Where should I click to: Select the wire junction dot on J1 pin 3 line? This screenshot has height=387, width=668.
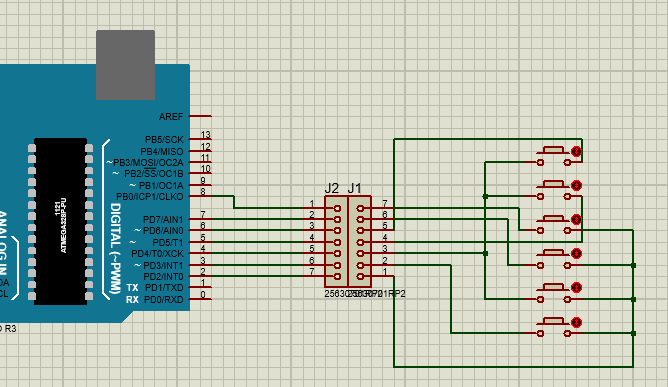pyautogui.click(x=485, y=254)
